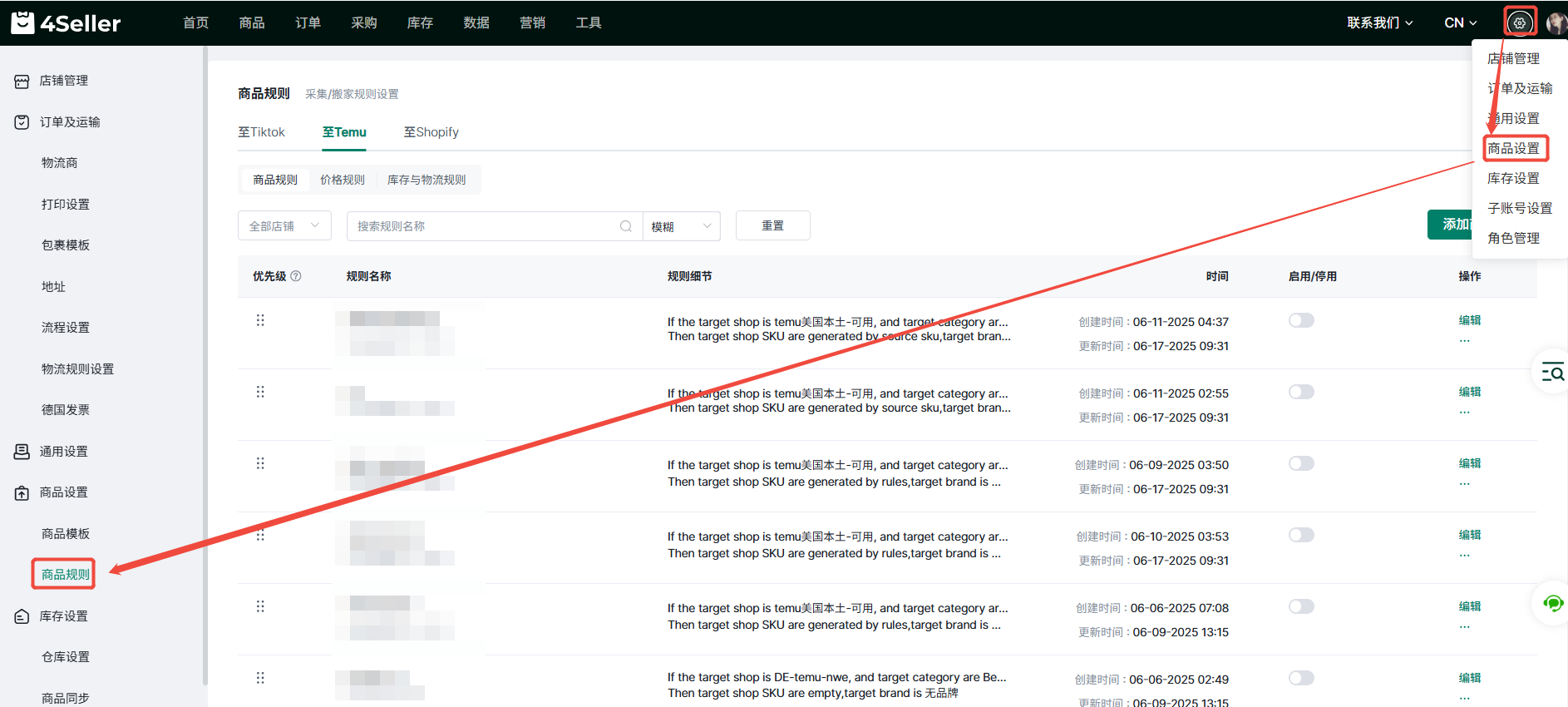Click the 重置 reset button

(x=773, y=225)
